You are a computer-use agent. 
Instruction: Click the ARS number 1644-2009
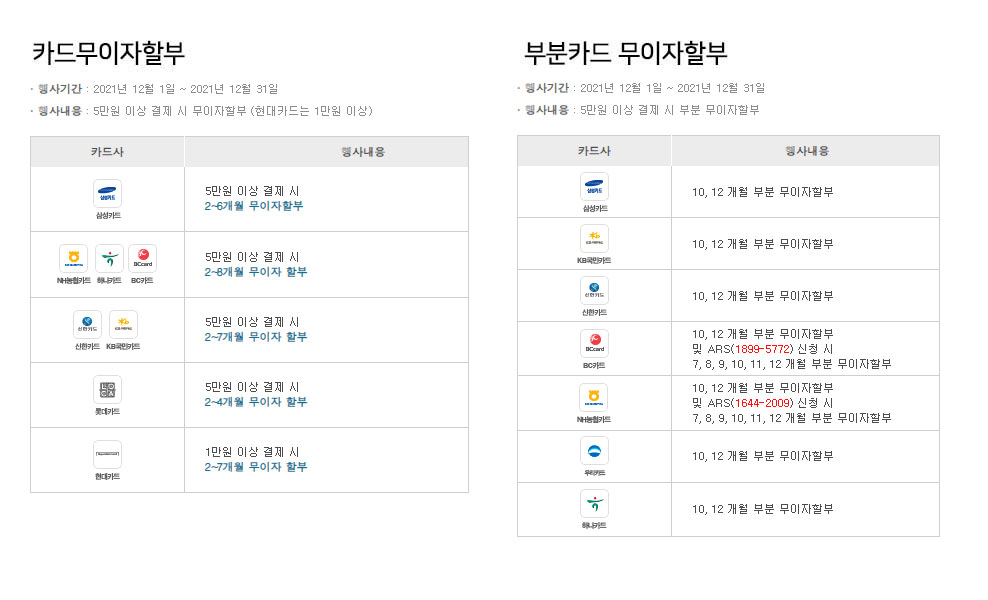click(761, 403)
